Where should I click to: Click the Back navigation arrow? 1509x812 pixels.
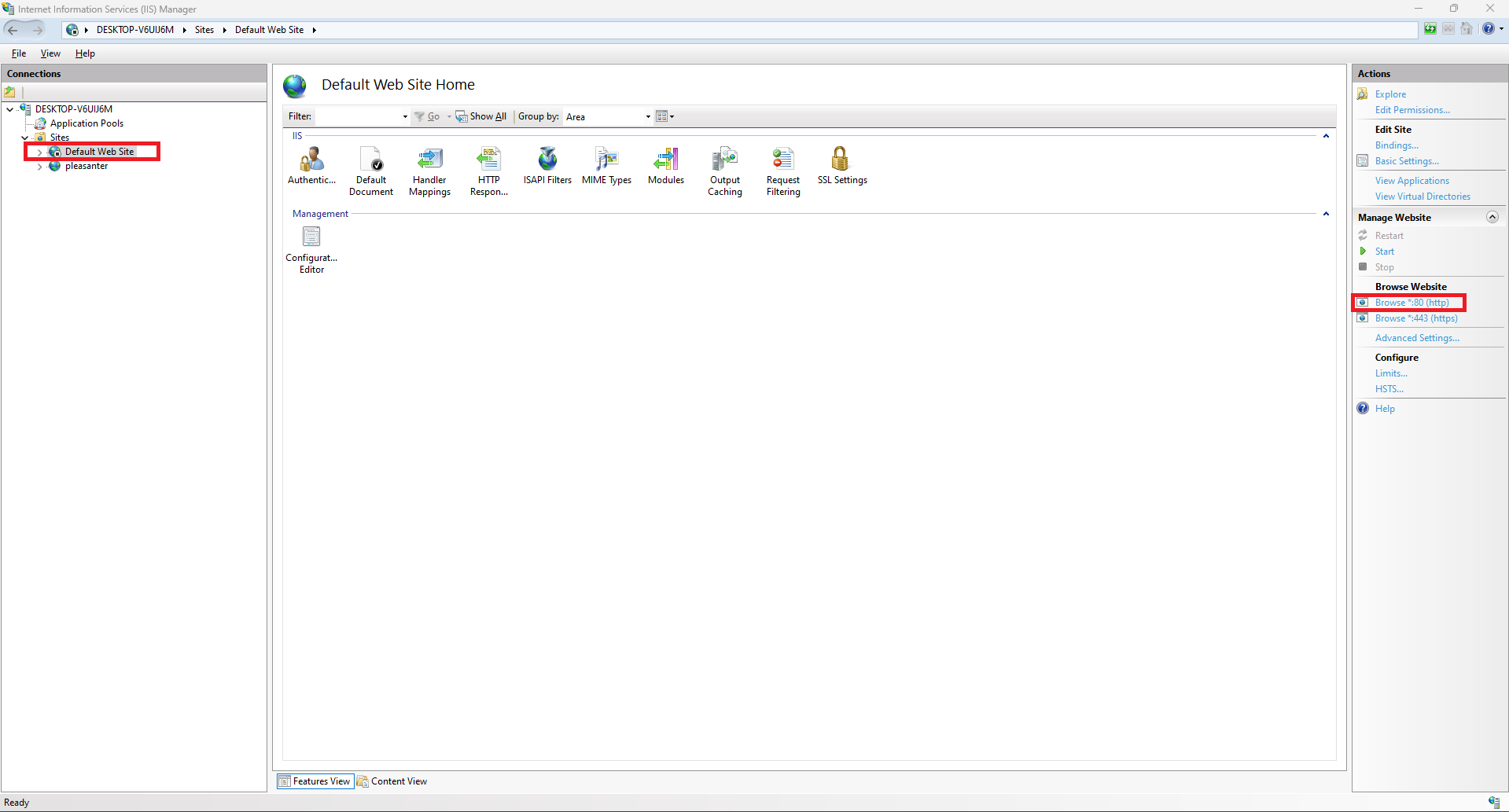pos(13,30)
